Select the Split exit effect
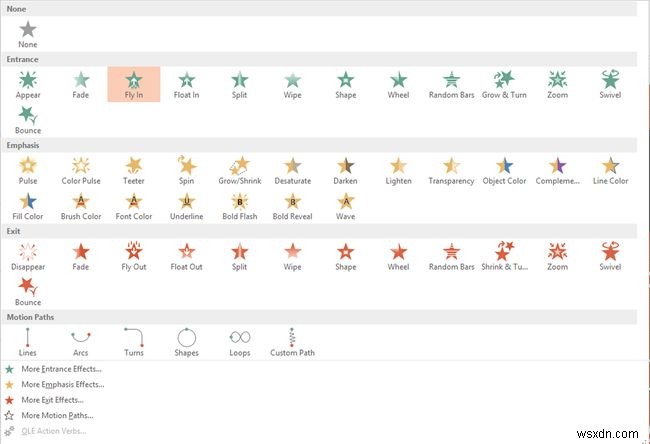 coord(240,257)
